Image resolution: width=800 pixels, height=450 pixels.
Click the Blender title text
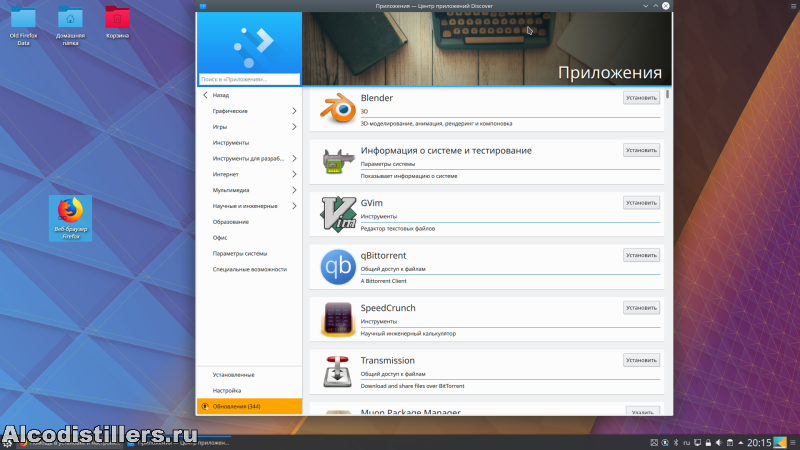point(377,98)
